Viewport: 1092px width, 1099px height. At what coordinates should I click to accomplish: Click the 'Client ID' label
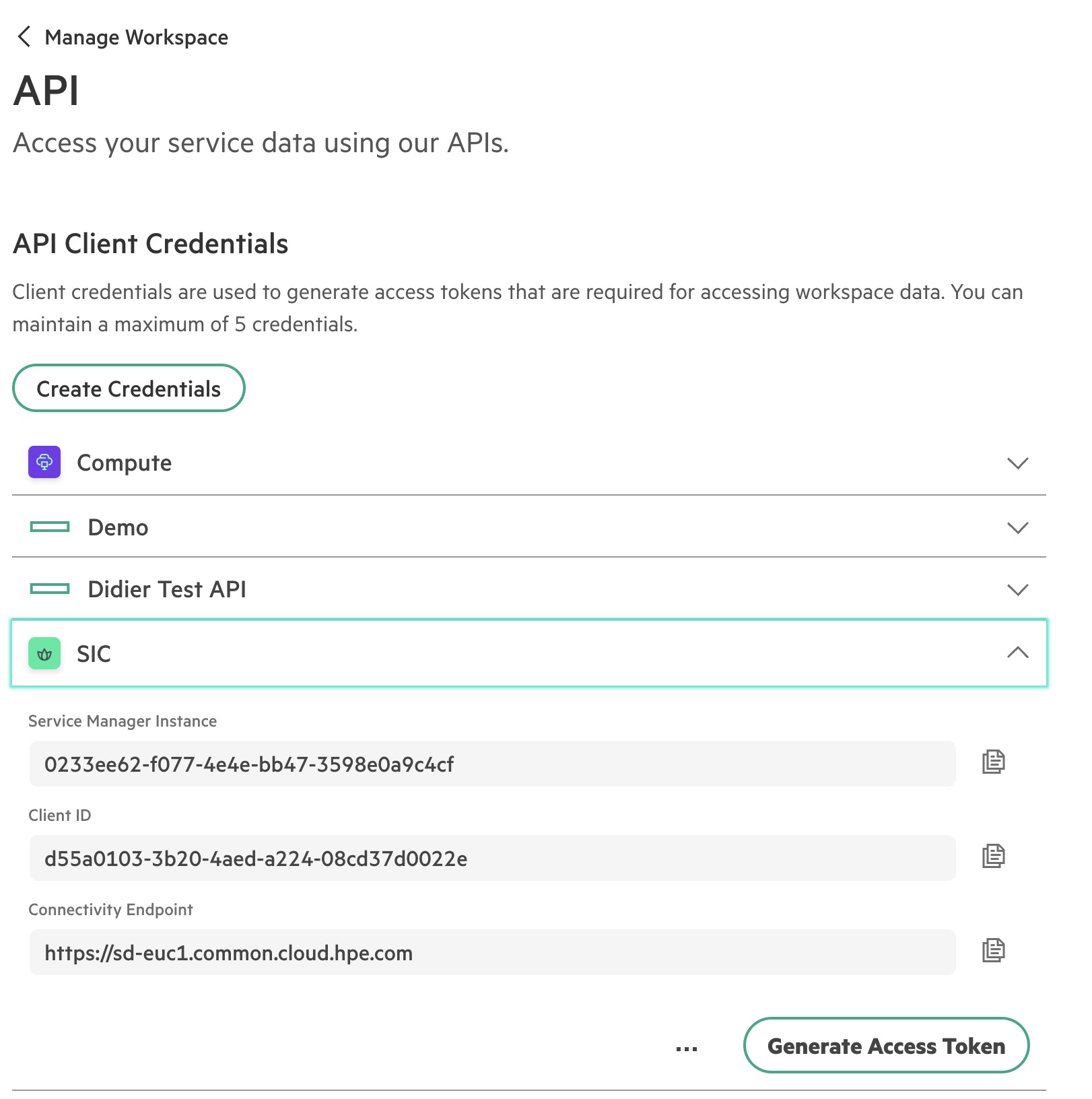(x=59, y=815)
